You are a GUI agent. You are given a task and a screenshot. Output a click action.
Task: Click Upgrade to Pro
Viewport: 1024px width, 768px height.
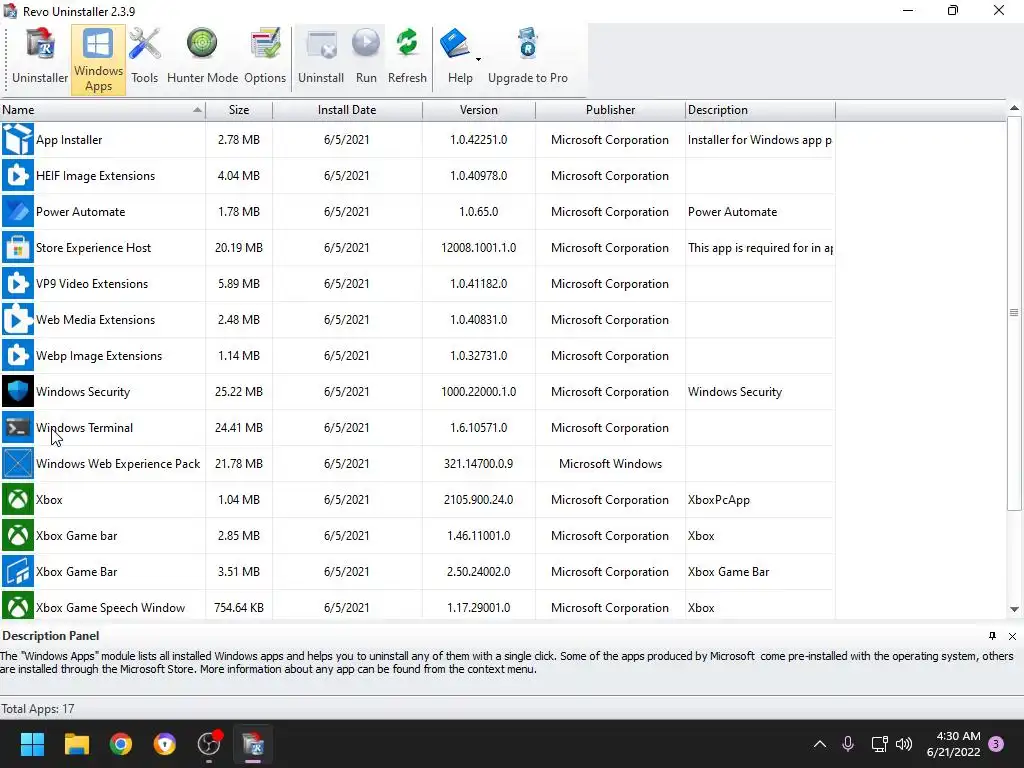(x=528, y=57)
